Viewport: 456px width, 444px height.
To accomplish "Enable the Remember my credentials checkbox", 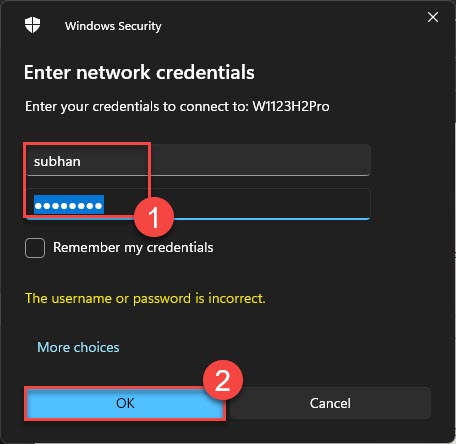I will click(x=35, y=248).
